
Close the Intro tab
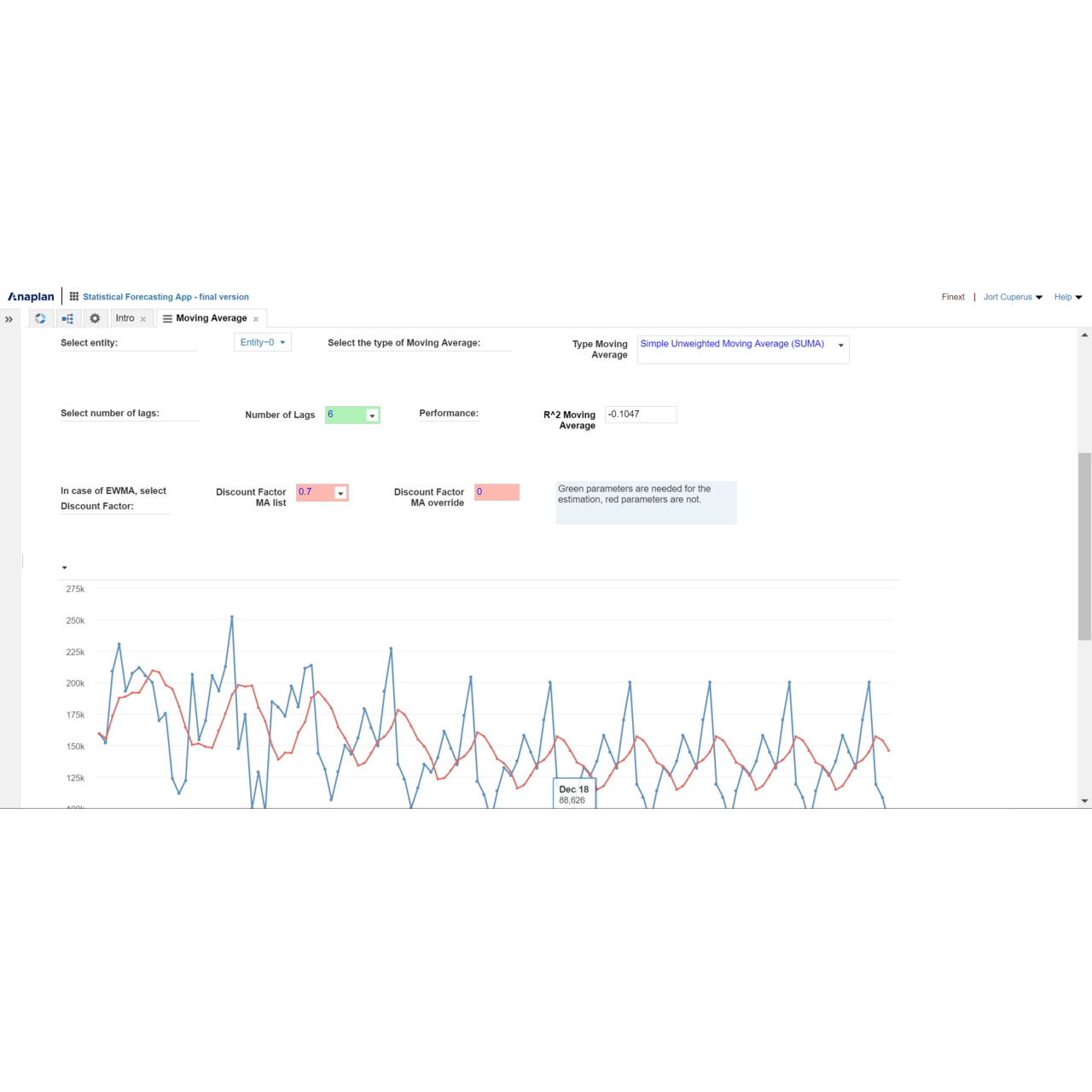tap(143, 319)
